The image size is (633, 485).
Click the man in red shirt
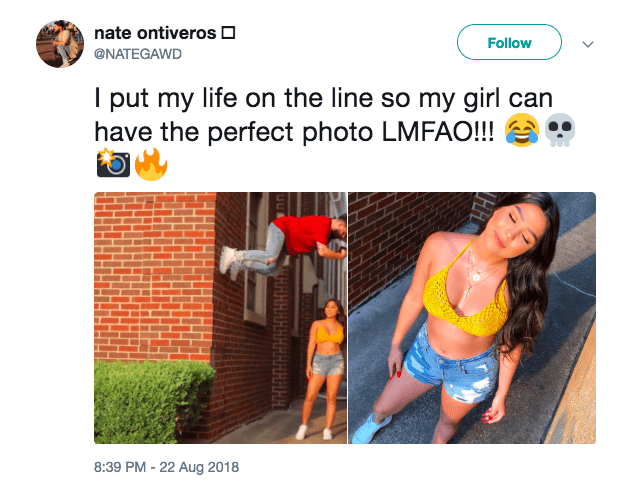click(285, 246)
